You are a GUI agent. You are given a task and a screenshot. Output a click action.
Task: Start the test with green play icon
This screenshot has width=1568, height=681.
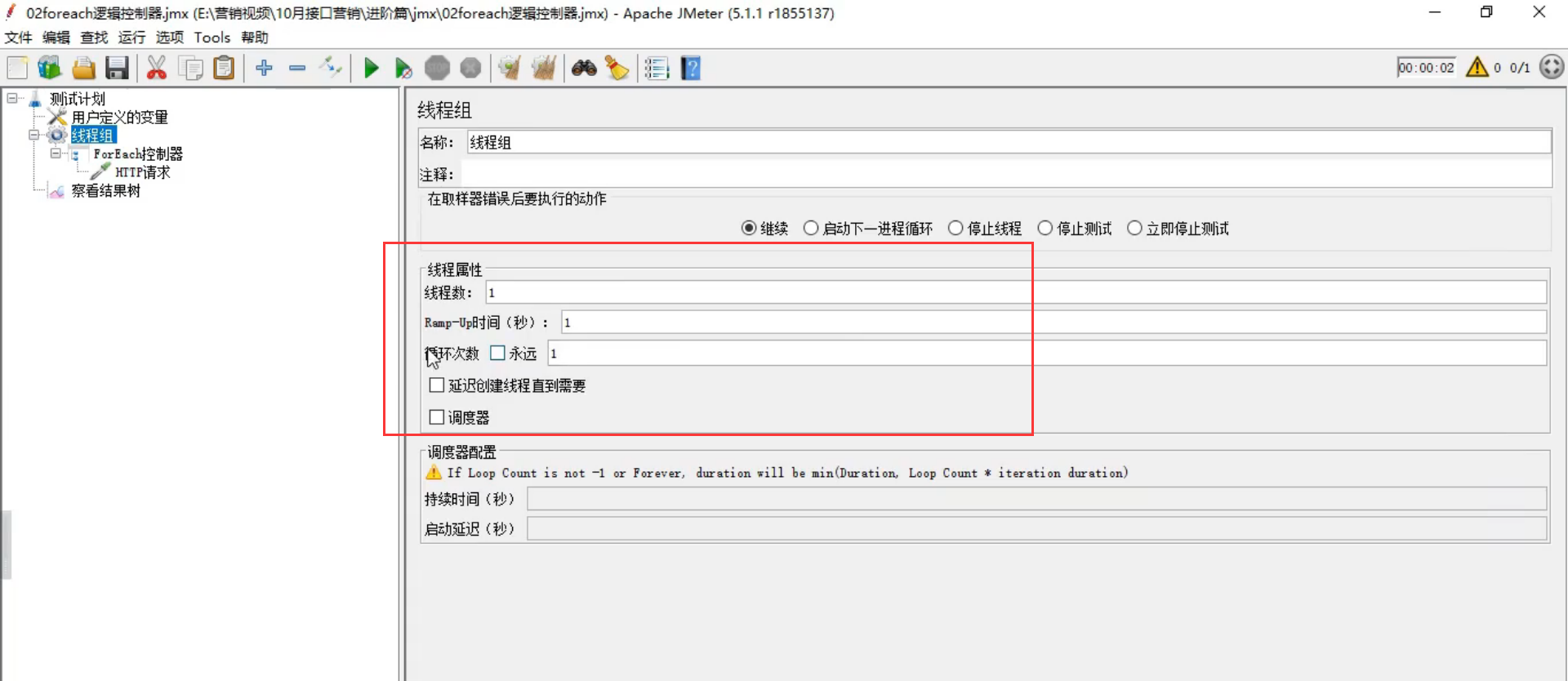371,68
